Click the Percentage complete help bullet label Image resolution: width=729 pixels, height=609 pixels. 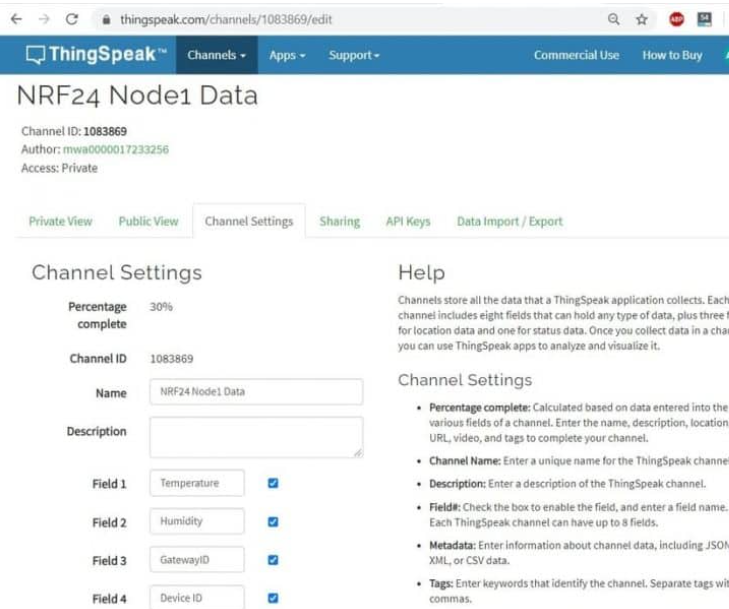(x=479, y=408)
